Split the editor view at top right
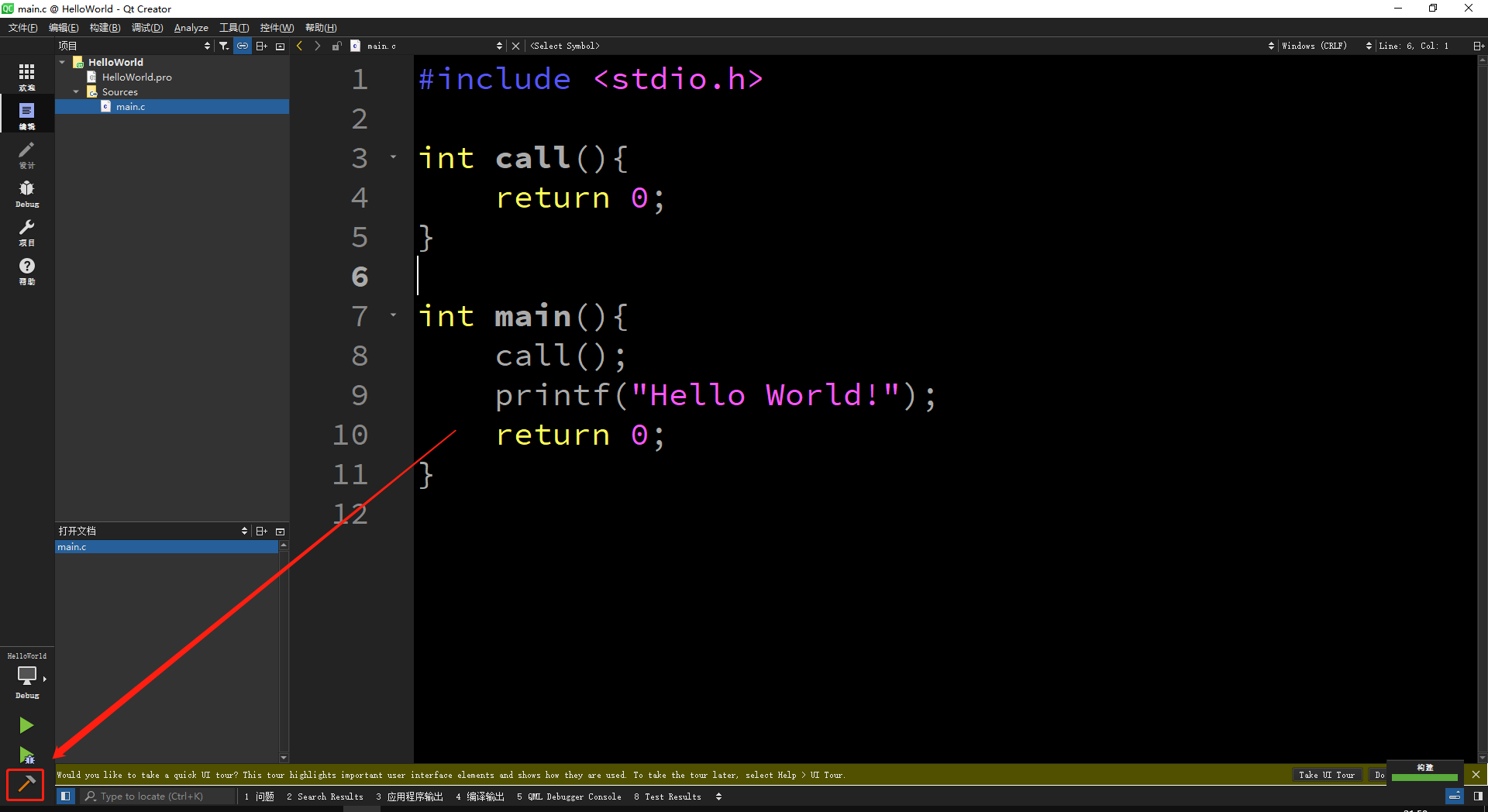The height and width of the screenshot is (812, 1488). (1479, 46)
